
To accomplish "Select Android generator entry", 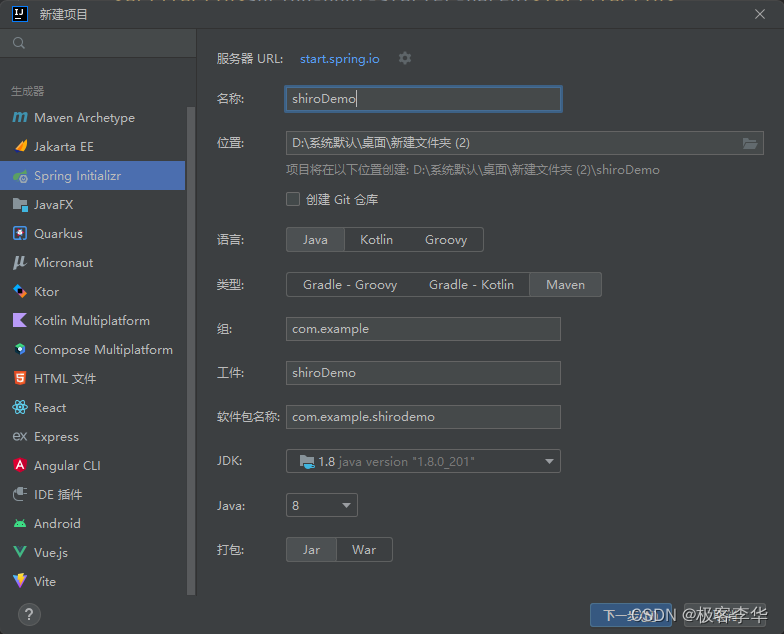I will (x=92, y=524).
